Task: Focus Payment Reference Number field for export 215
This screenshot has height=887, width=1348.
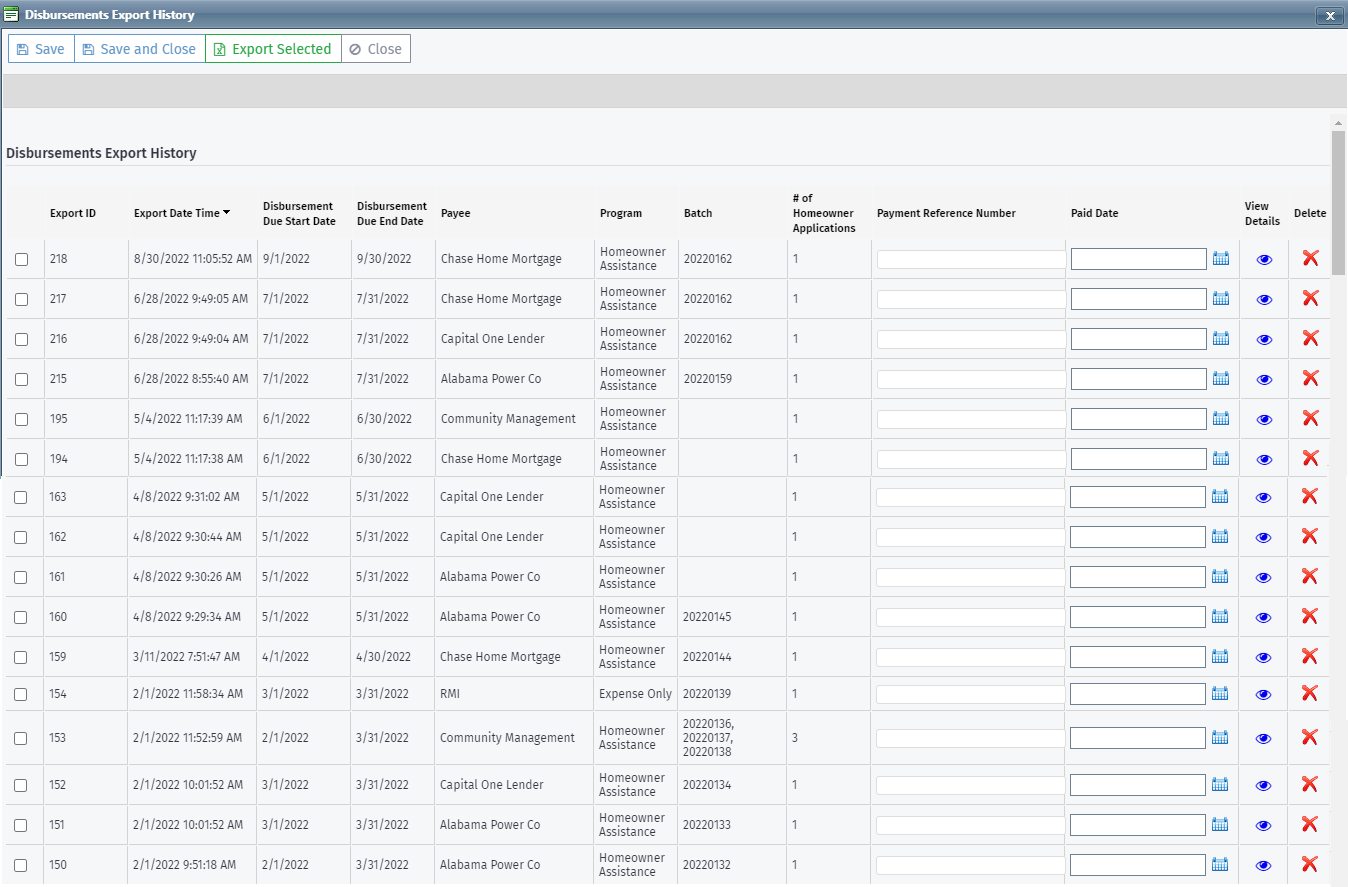Action: (x=970, y=379)
